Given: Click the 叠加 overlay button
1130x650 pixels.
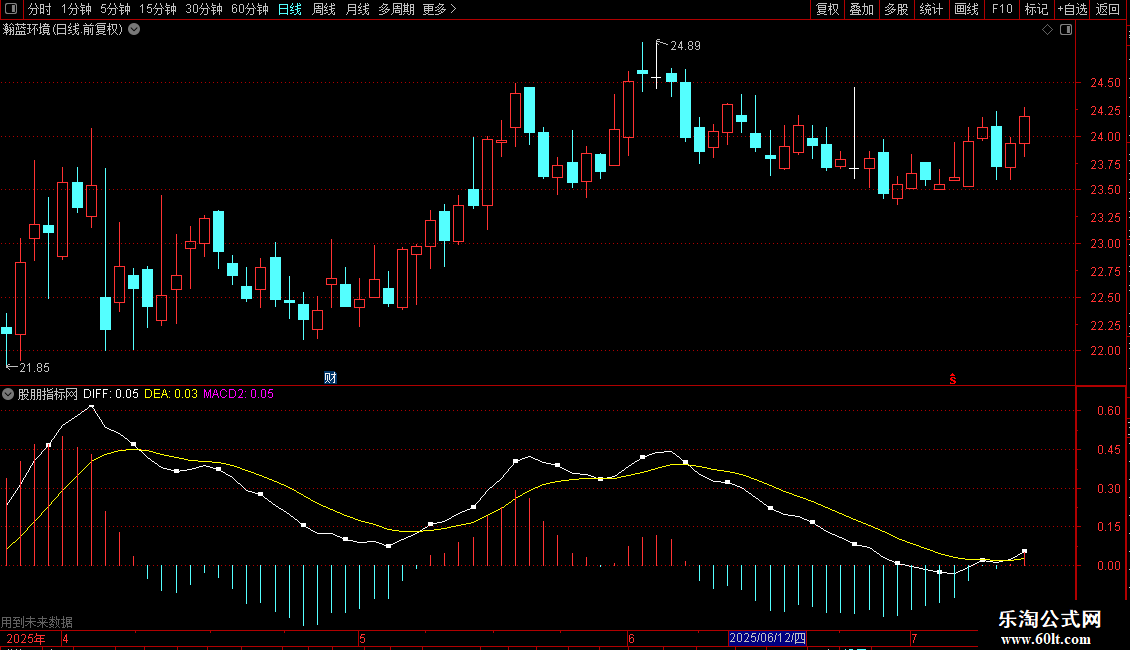Looking at the screenshot, I should point(862,9).
